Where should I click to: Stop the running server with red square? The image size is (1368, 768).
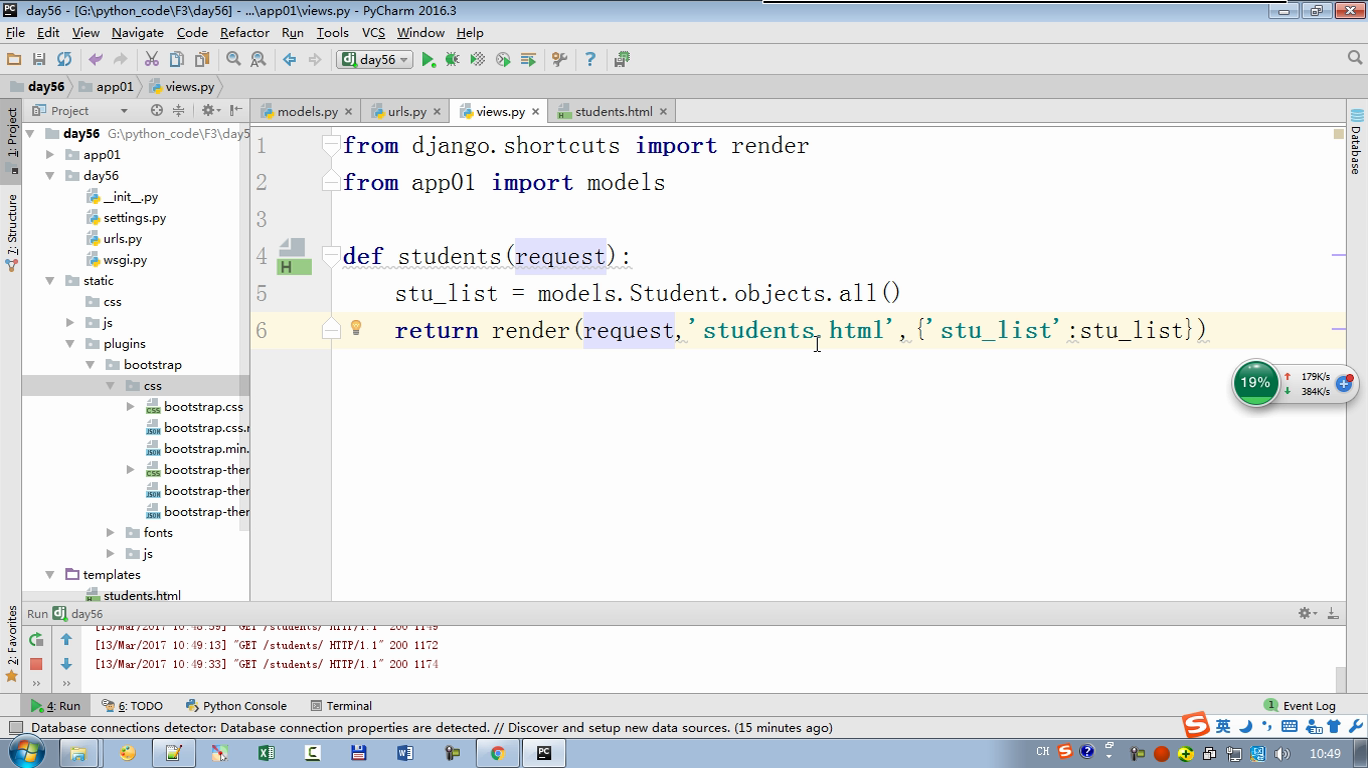pos(36,664)
